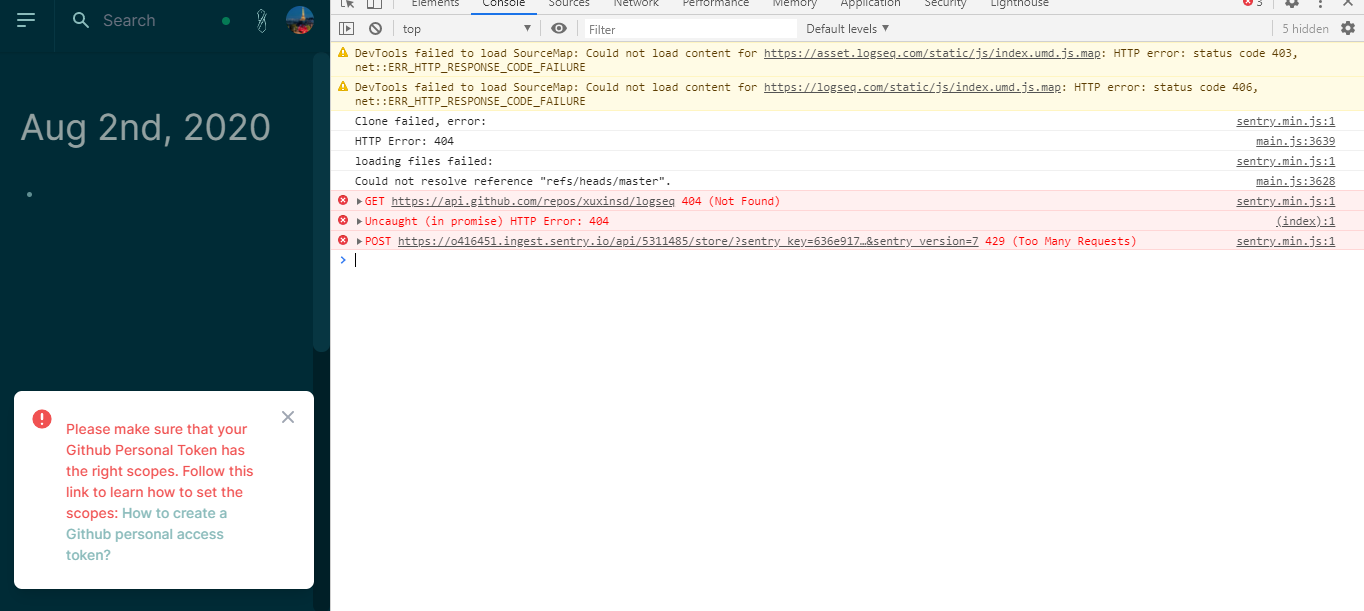The width and height of the screenshot is (1364, 611).
Task: Switch to the Memory tab
Action: (x=794, y=4)
